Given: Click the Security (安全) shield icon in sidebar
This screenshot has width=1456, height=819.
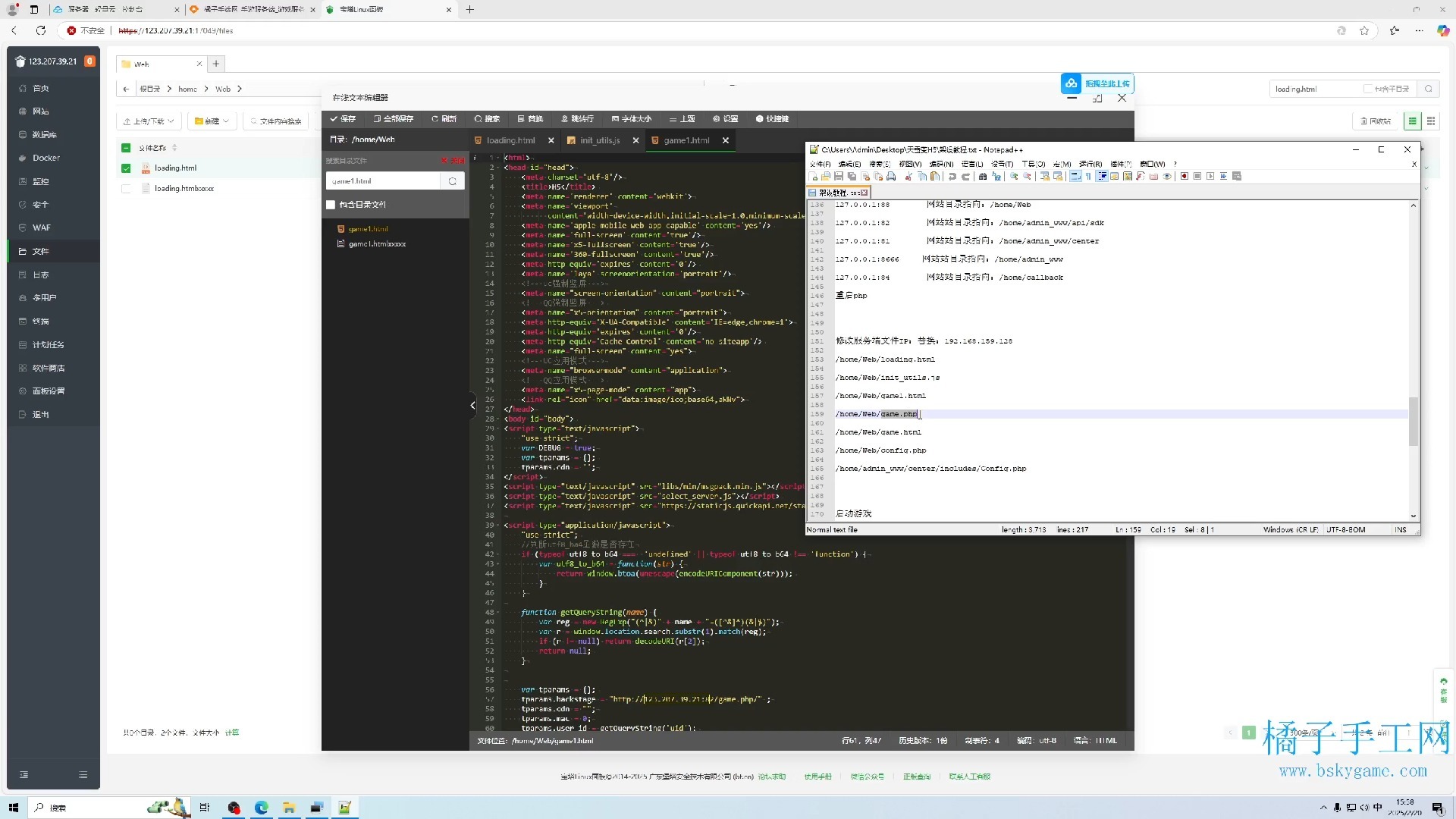Looking at the screenshot, I should (23, 205).
